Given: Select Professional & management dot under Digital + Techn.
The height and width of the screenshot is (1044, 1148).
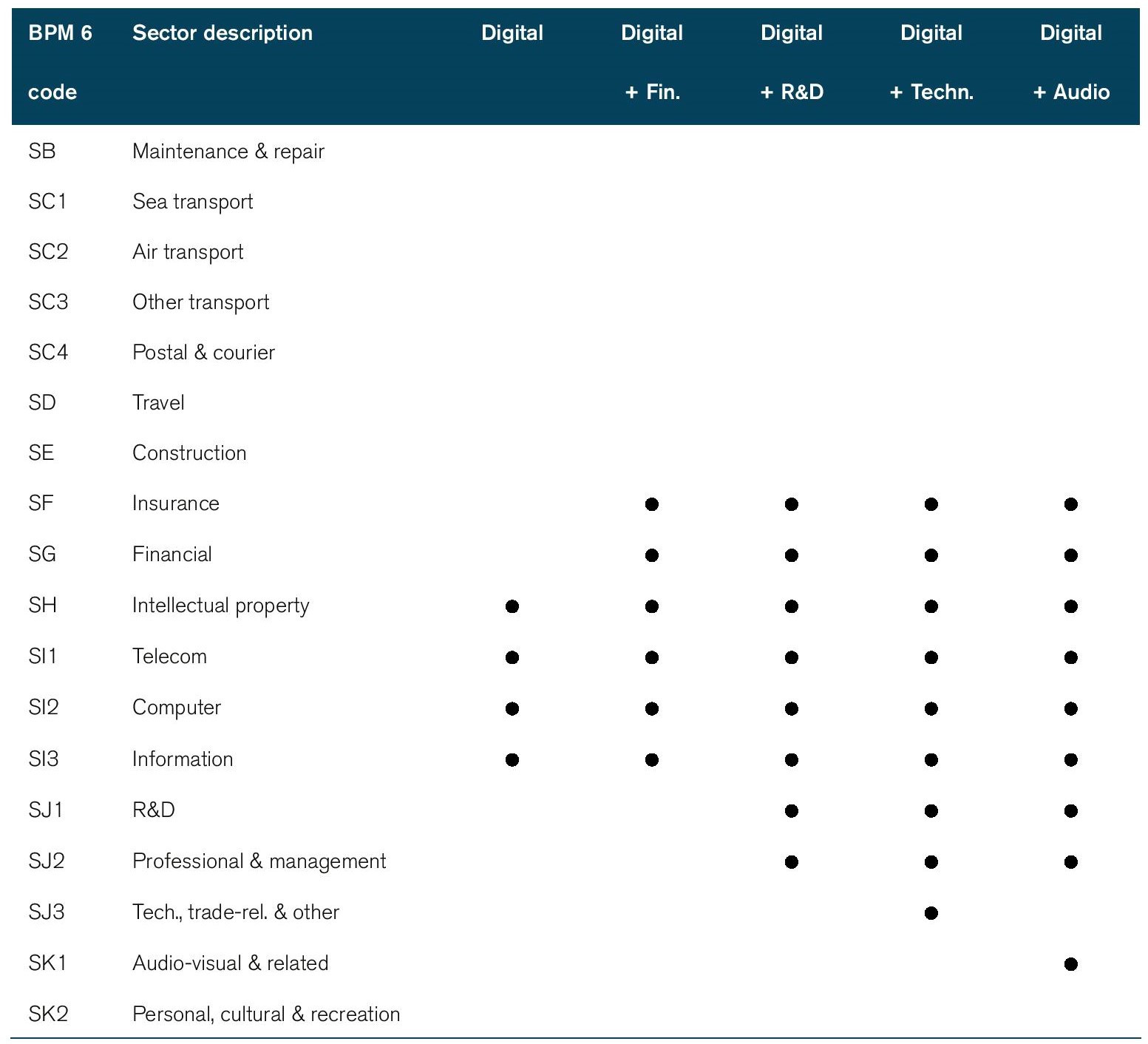Looking at the screenshot, I should click(931, 861).
